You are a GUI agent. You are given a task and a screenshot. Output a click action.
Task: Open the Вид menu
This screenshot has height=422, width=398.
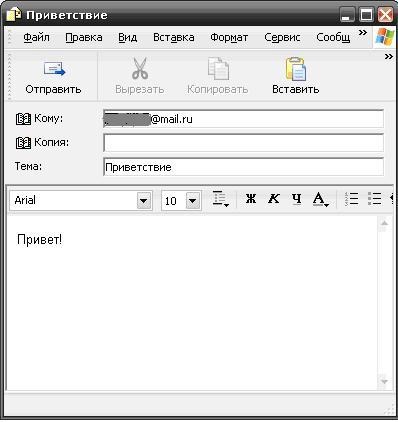pos(128,37)
